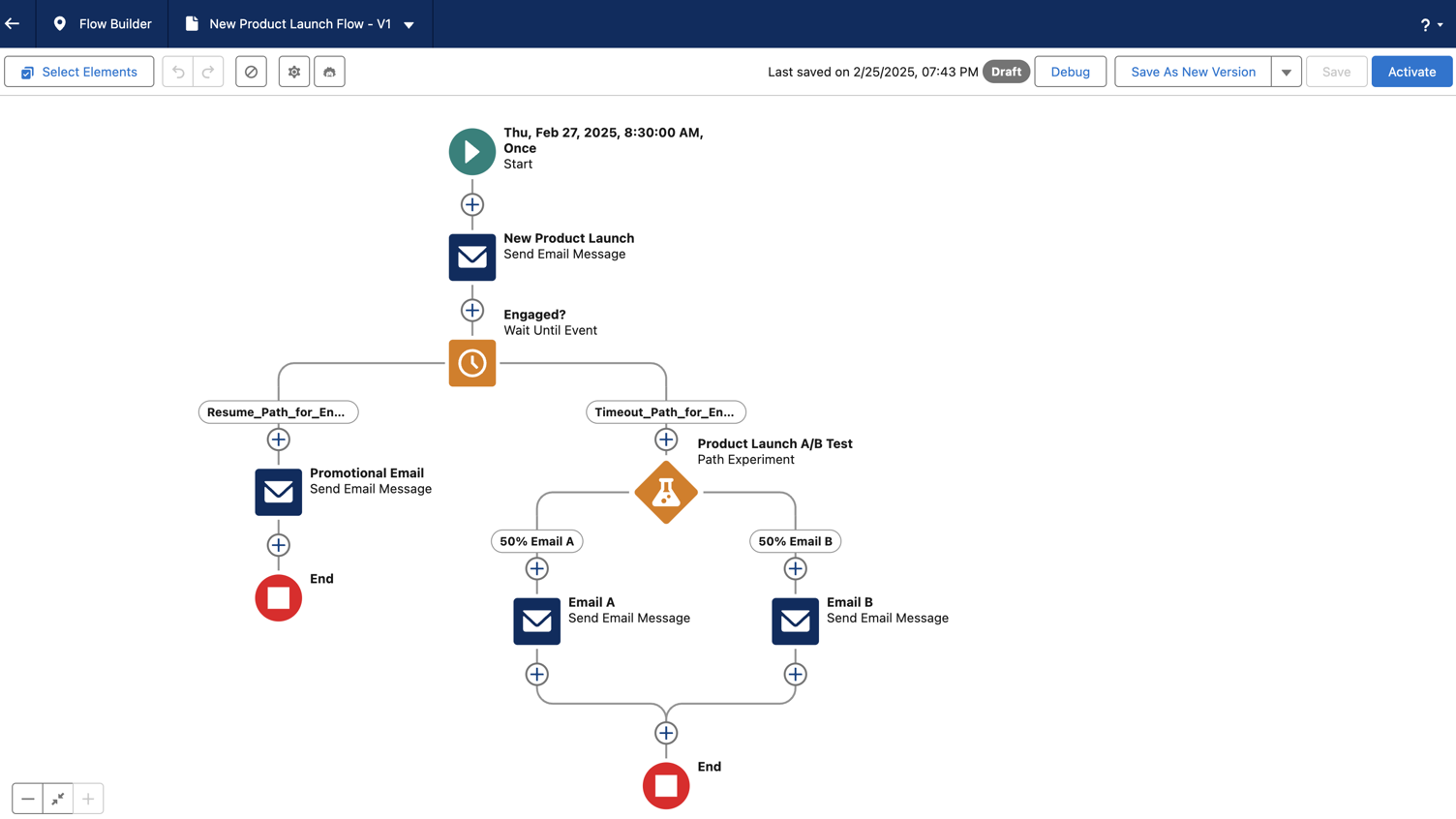
Task: Select the Product Launch A/B Test node
Action: point(666,493)
